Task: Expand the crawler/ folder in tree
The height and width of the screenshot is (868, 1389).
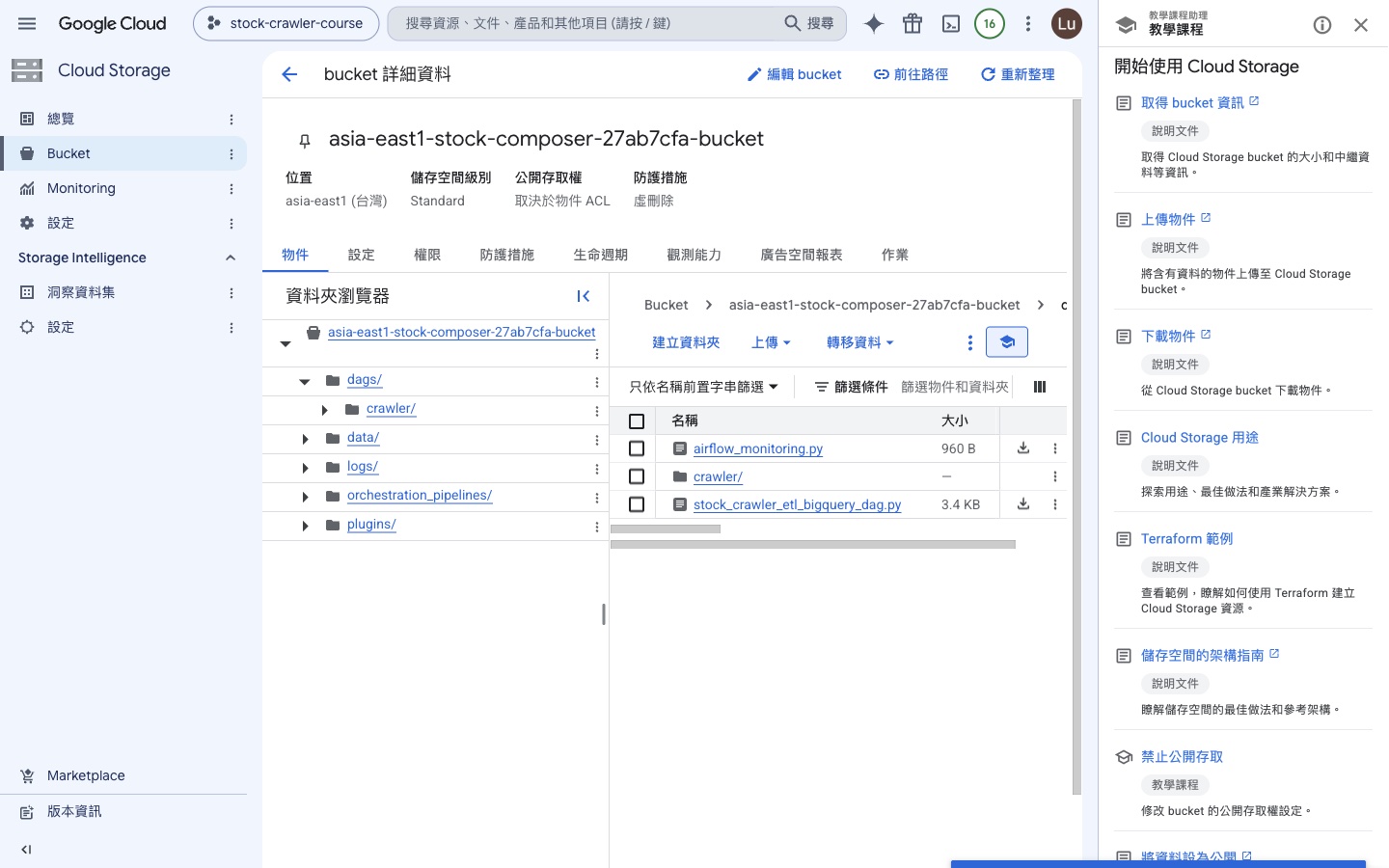Action: [x=324, y=411]
